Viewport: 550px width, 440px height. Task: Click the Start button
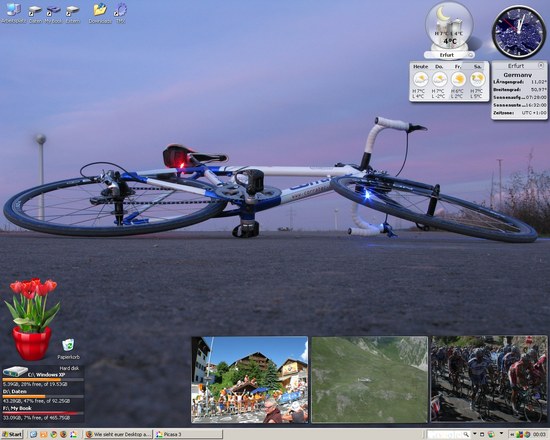tap(12, 434)
